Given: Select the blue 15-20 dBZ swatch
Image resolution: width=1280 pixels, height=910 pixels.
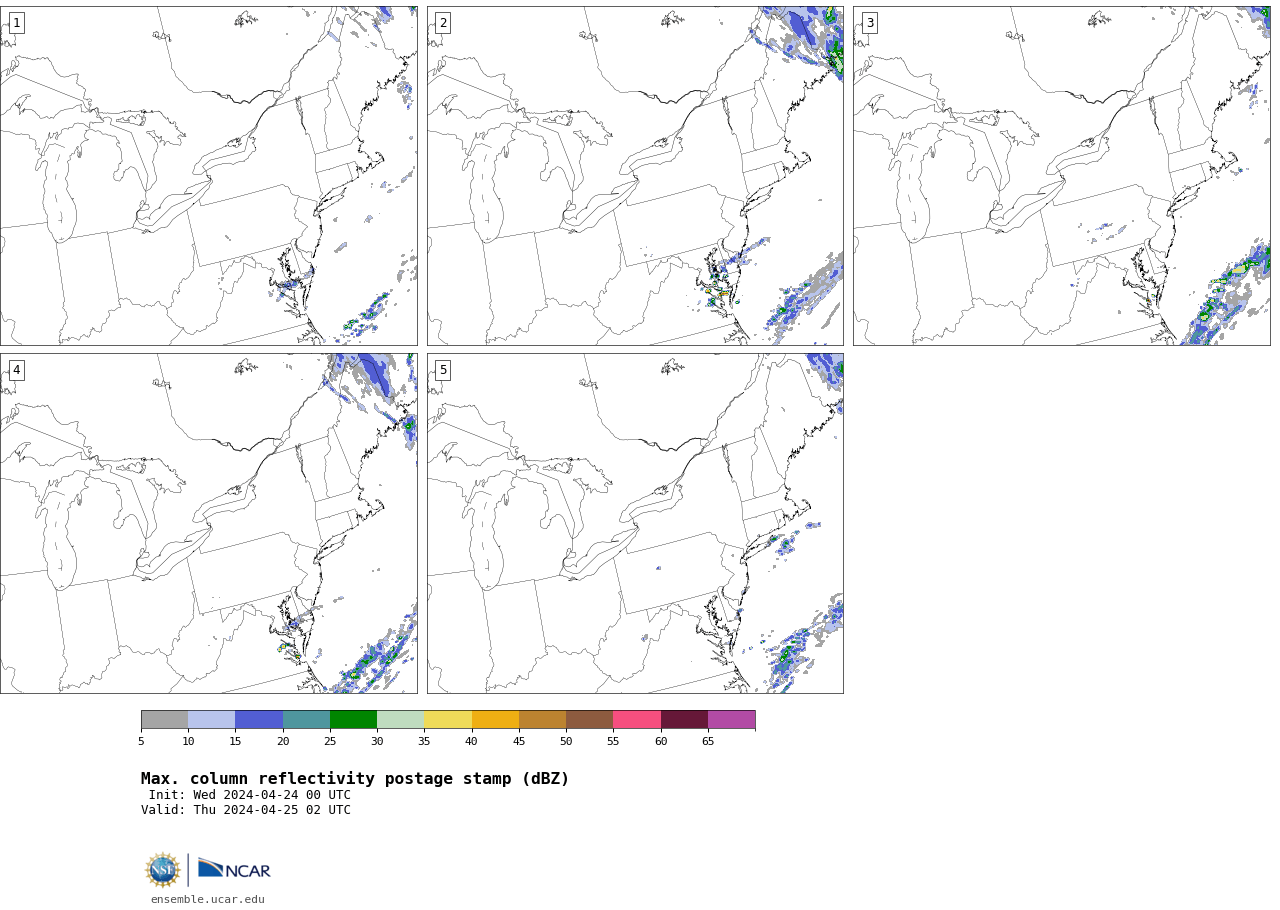Looking at the screenshot, I should click(259, 720).
